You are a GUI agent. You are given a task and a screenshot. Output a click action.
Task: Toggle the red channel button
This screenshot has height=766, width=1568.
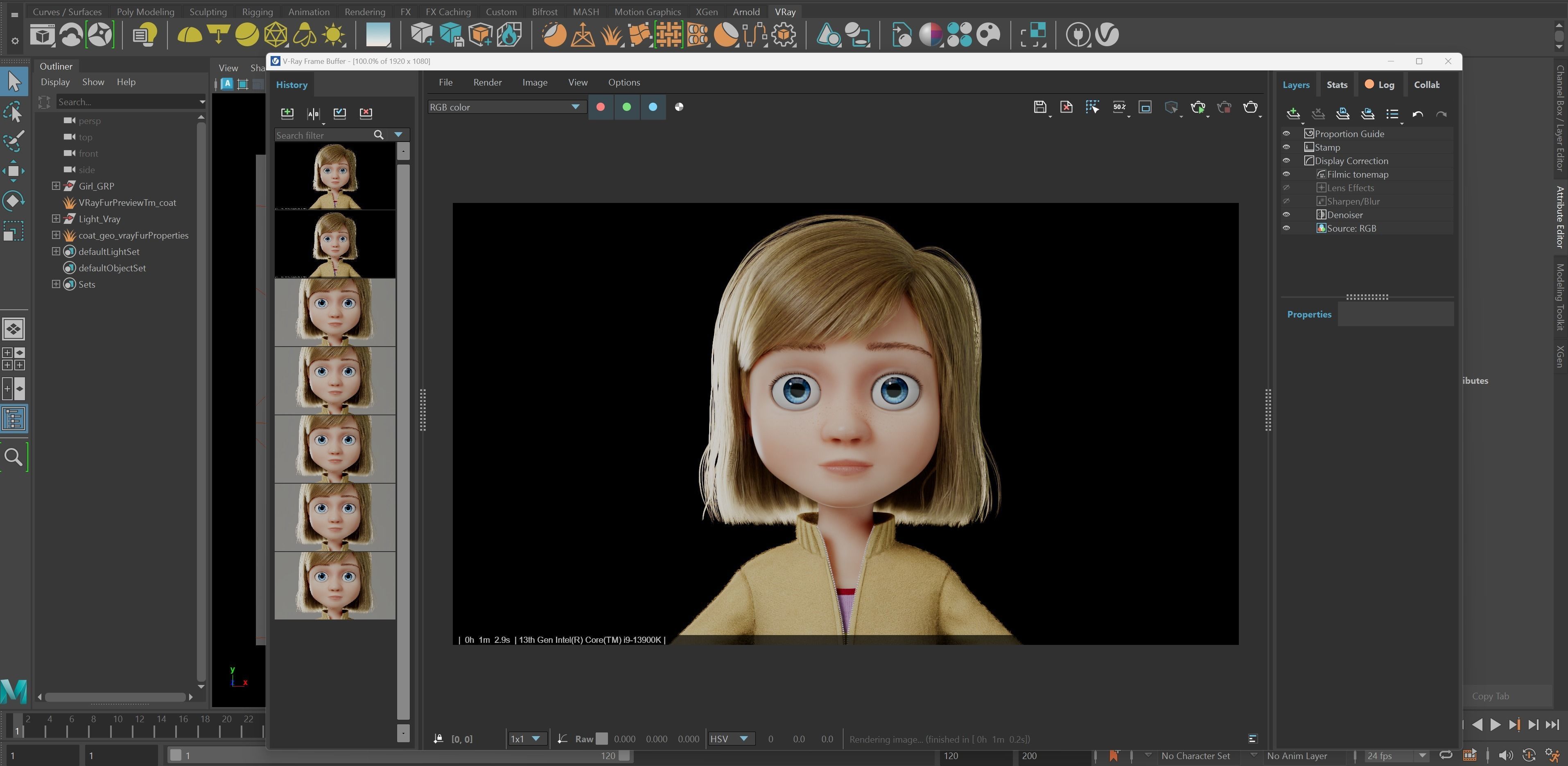click(601, 107)
